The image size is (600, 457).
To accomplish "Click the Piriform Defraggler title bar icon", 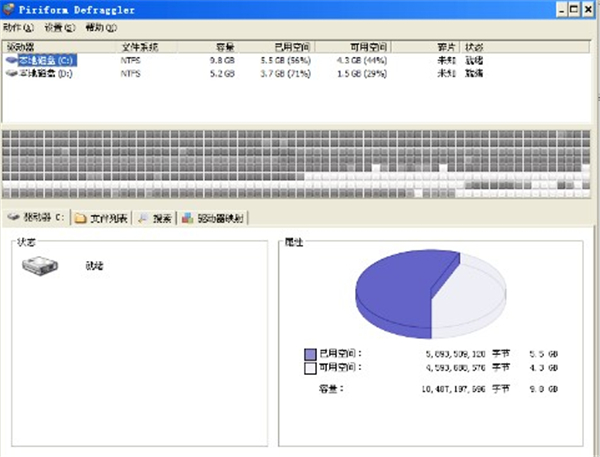I will (x=10, y=10).
